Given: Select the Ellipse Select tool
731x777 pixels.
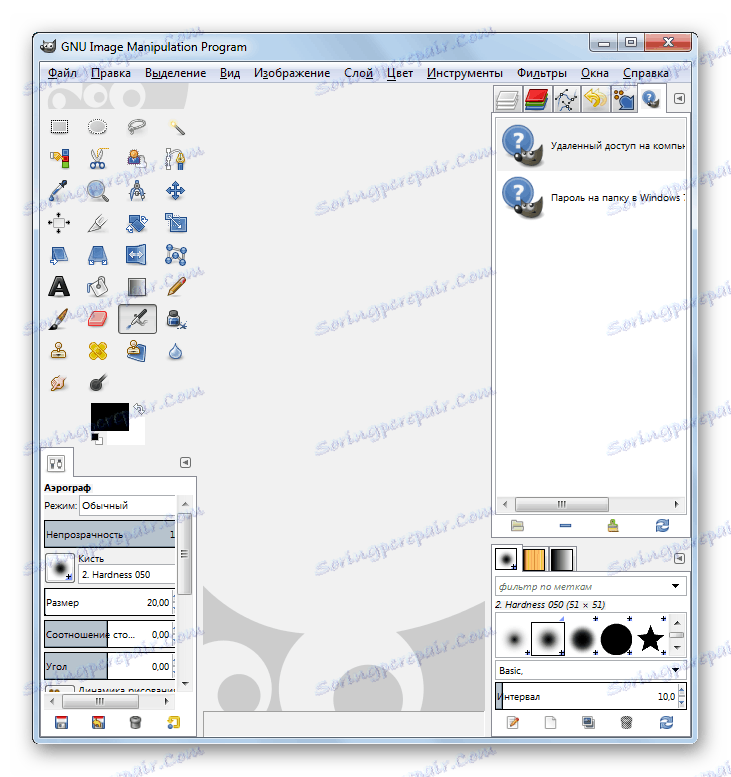Looking at the screenshot, I should pyautogui.click(x=98, y=127).
